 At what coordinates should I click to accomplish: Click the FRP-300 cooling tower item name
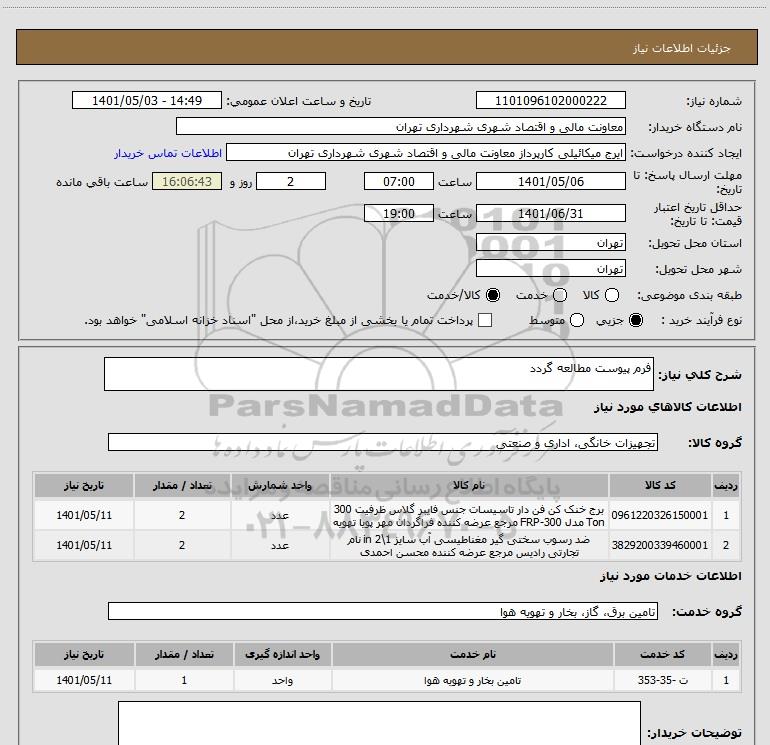pos(469,516)
